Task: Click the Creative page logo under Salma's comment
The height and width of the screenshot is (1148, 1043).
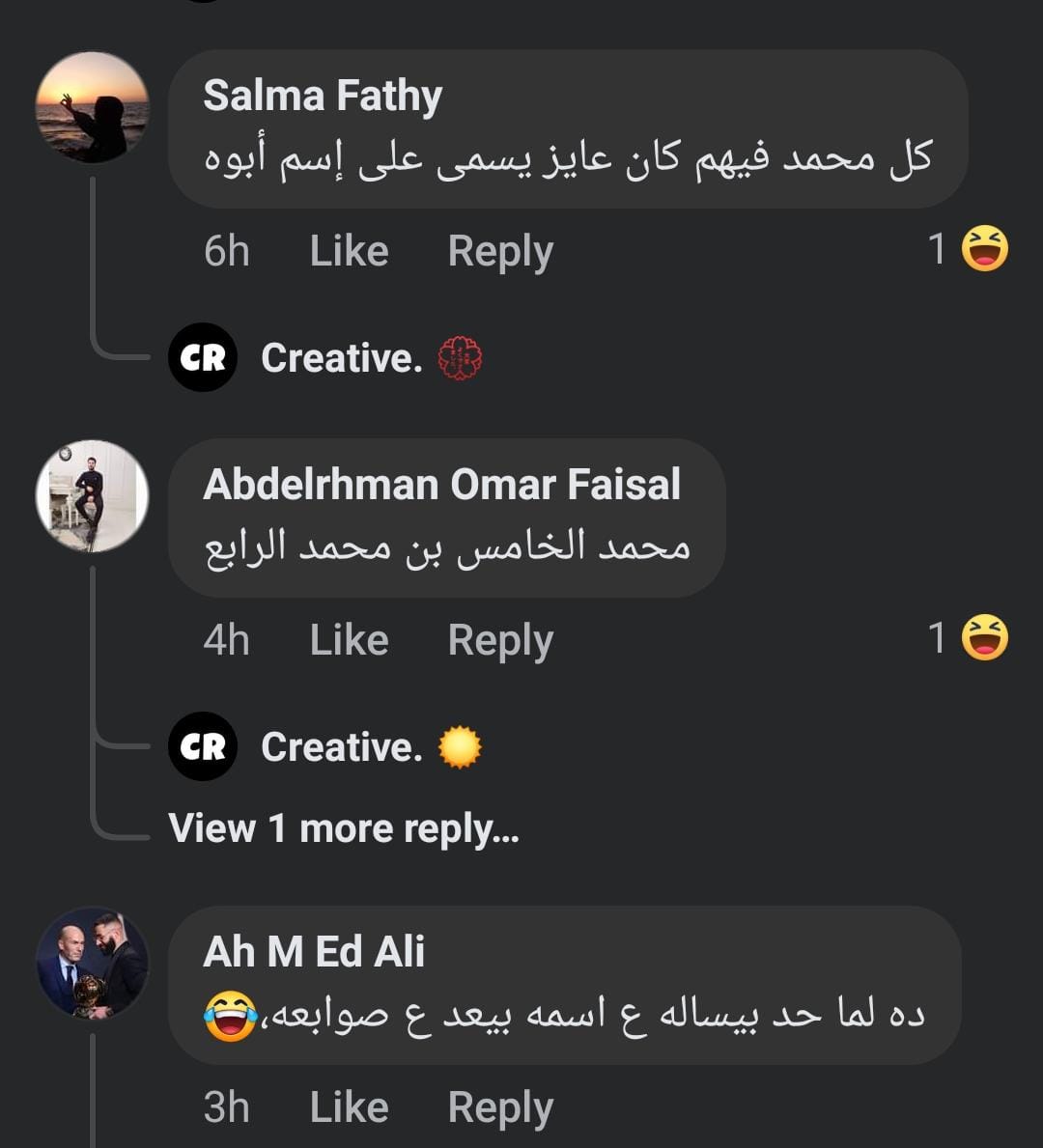Action: (203, 357)
